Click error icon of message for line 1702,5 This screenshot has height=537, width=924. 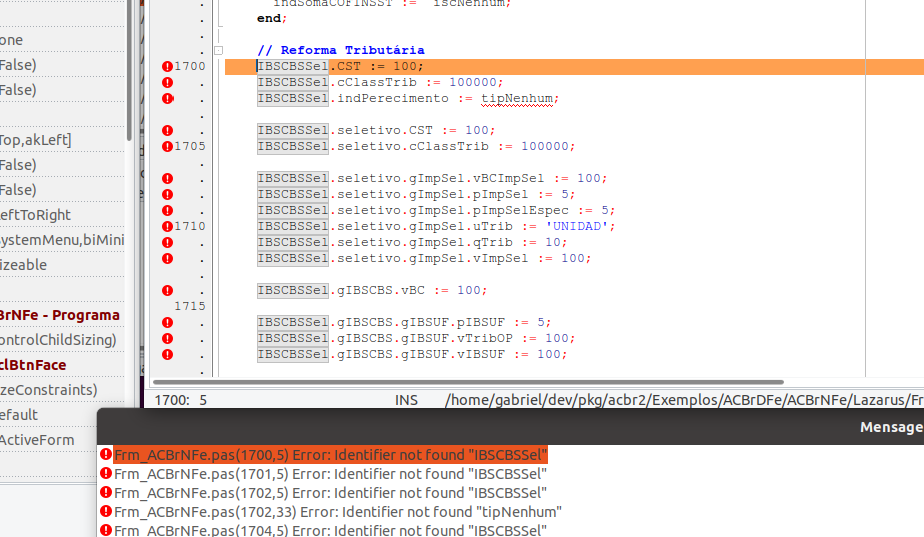click(x=106, y=492)
